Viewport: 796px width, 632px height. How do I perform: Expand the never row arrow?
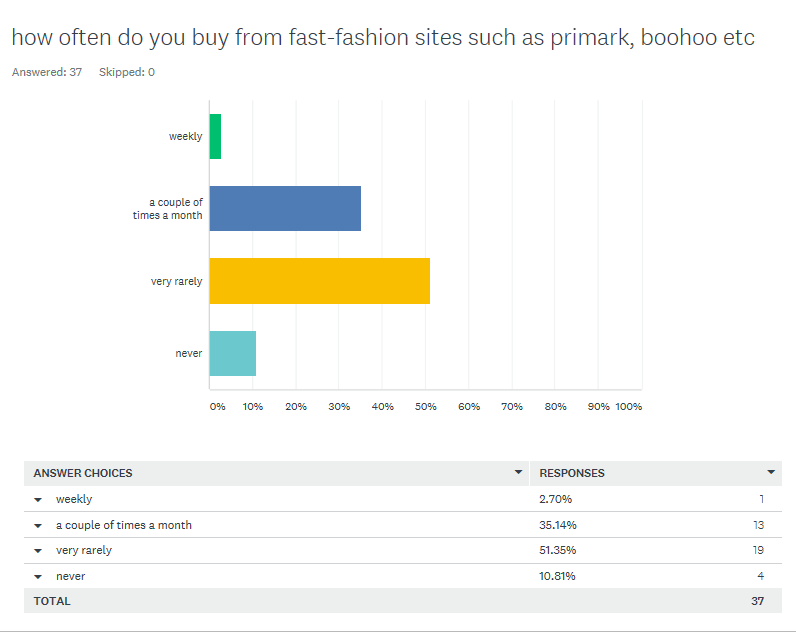38,577
